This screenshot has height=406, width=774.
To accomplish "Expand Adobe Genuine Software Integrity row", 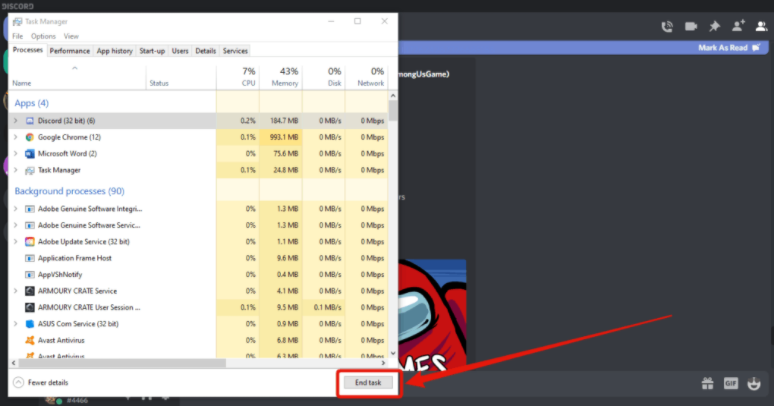I will pos(15,209).
